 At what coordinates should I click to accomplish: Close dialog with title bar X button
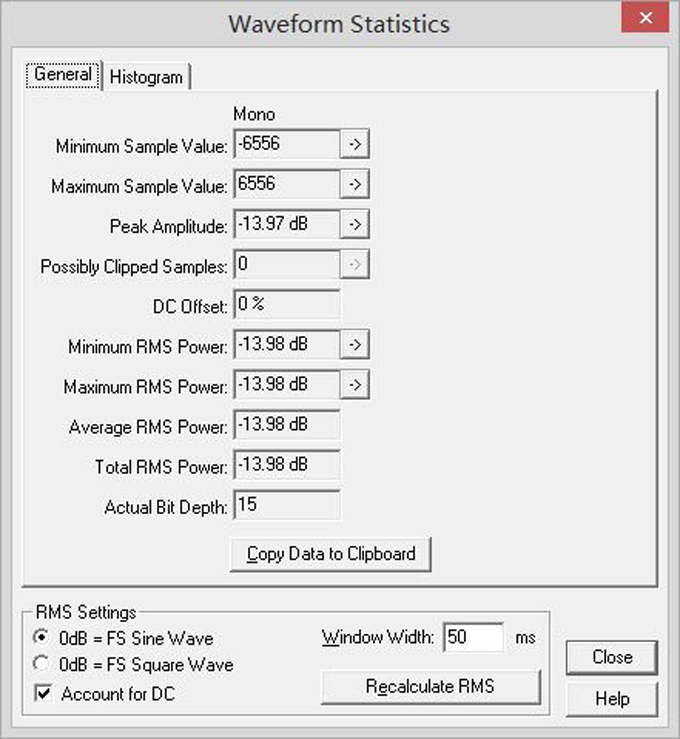point(645,22)
